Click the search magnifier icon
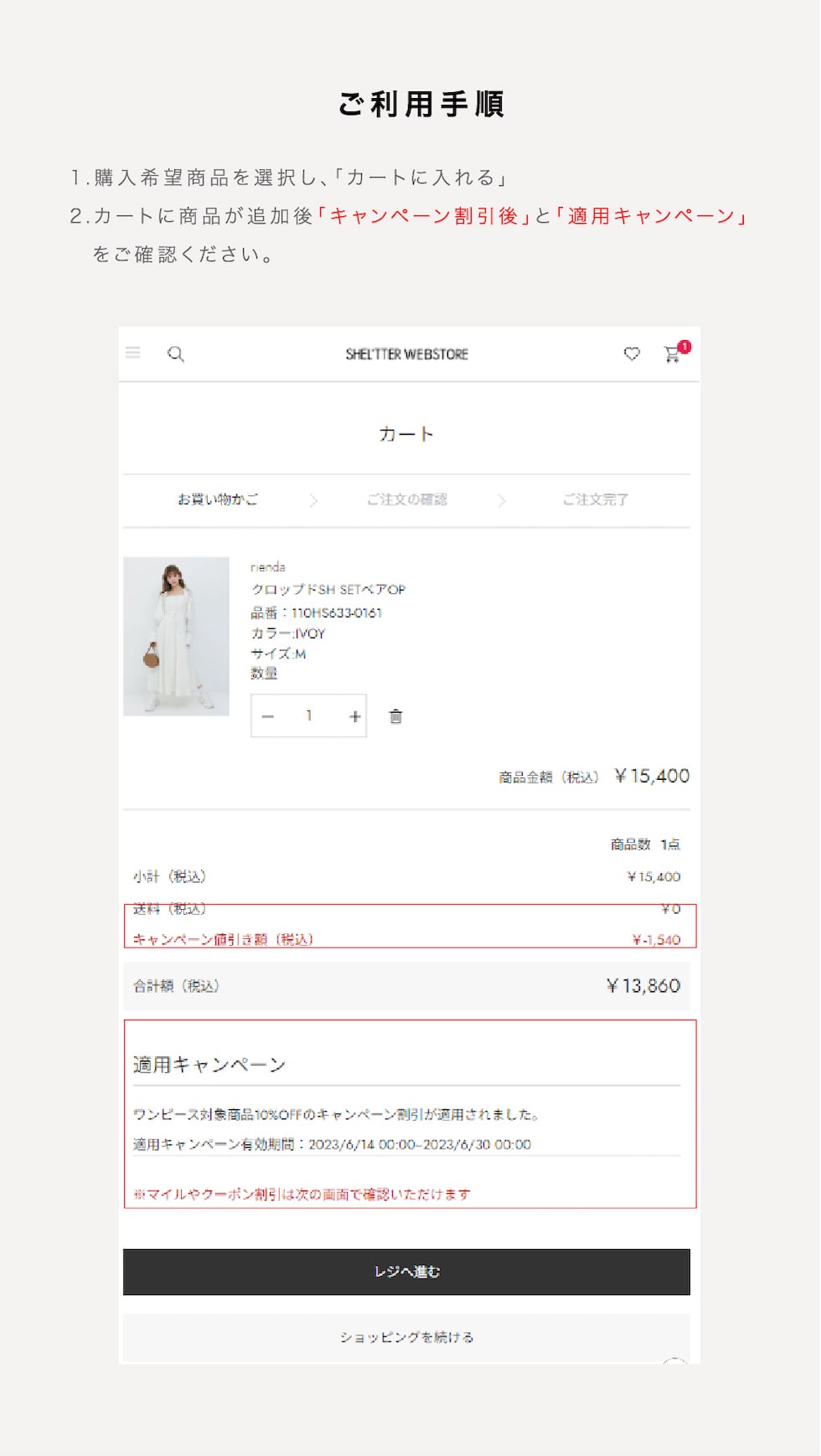 [x=176, y=354]
